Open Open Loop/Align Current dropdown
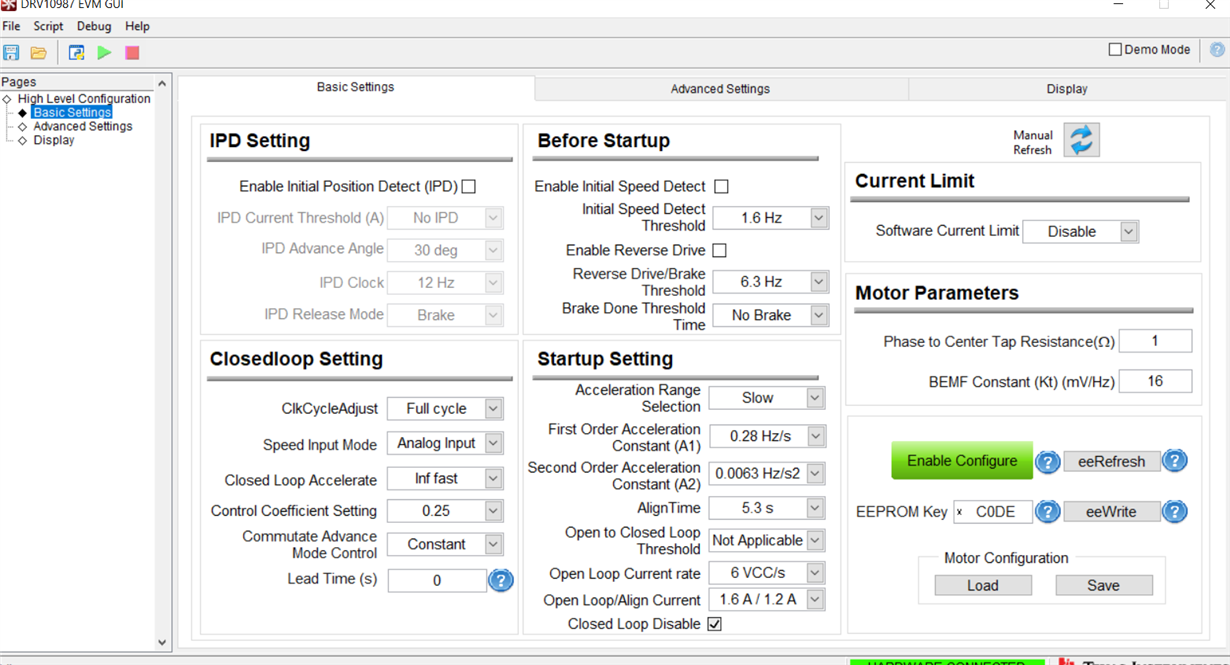This screenshot has height=665, width=1230. (x=767, y=600)
